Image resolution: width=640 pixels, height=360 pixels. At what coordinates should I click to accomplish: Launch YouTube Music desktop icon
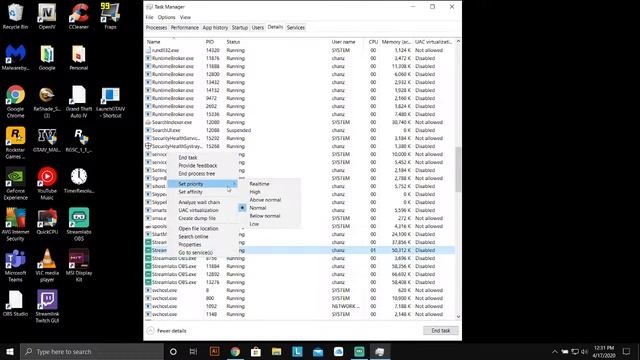pyautogui.click(x=47, y=183)
